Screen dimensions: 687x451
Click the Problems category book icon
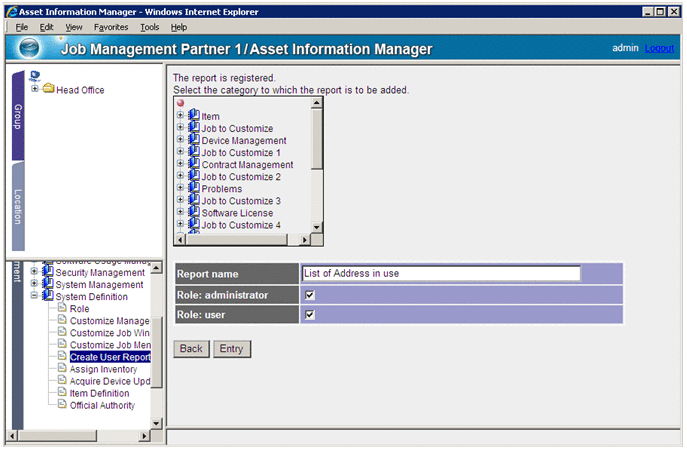tap(193, 189)
